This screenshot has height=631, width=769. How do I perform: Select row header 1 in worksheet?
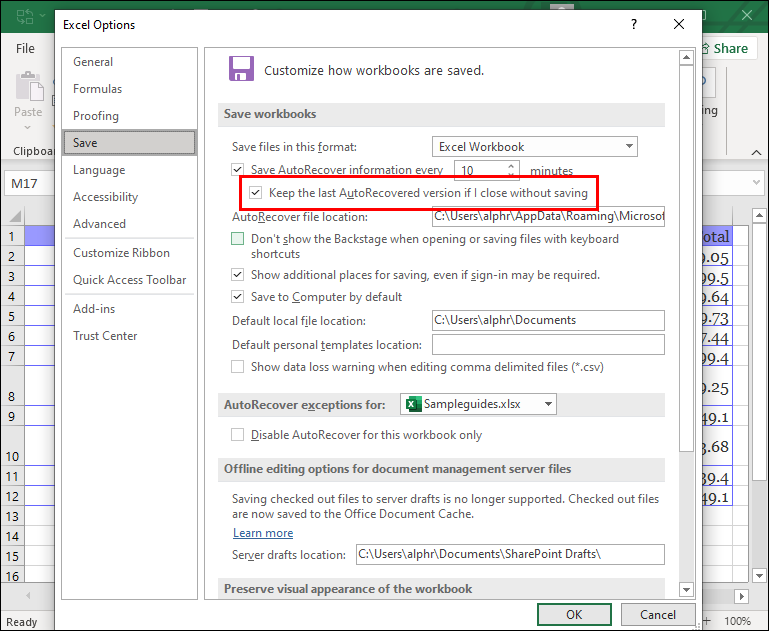coord(12,236)
